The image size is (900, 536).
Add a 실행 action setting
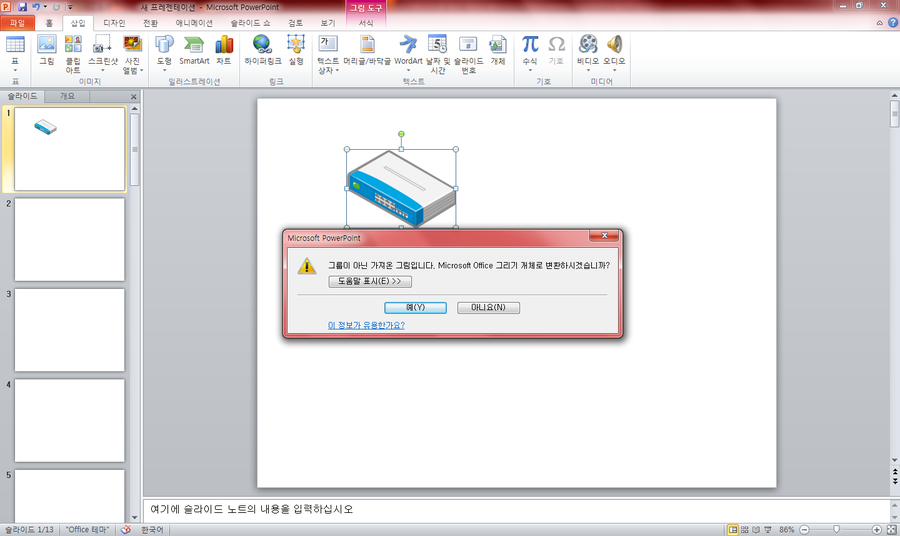(x=296, y=45)
